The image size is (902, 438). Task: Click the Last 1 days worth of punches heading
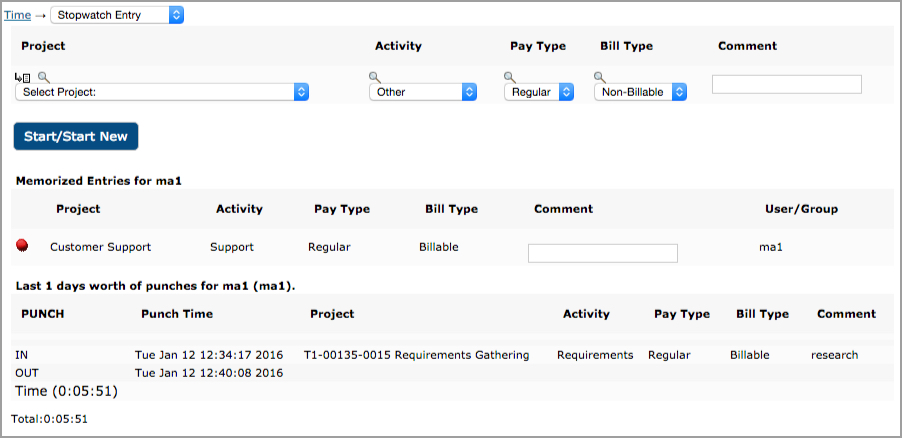click(155, 286)
